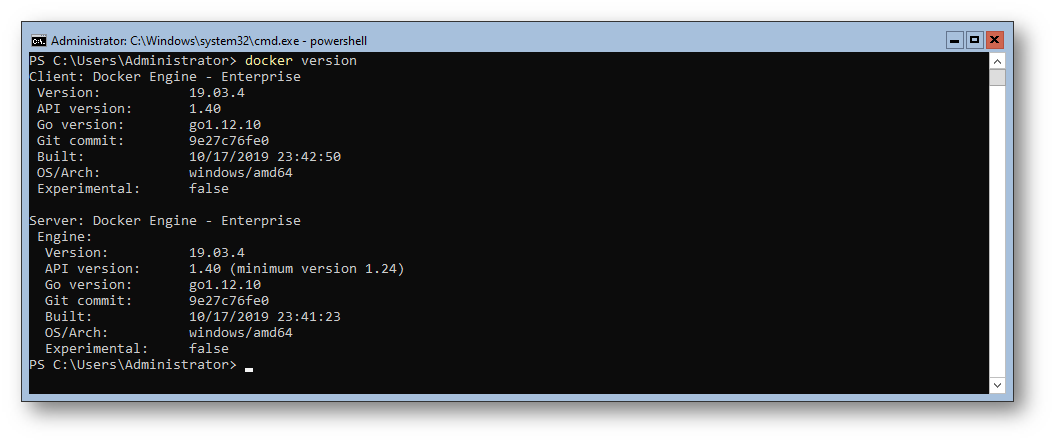Click Client Built timestamp 23:42:50

(265, 157)
